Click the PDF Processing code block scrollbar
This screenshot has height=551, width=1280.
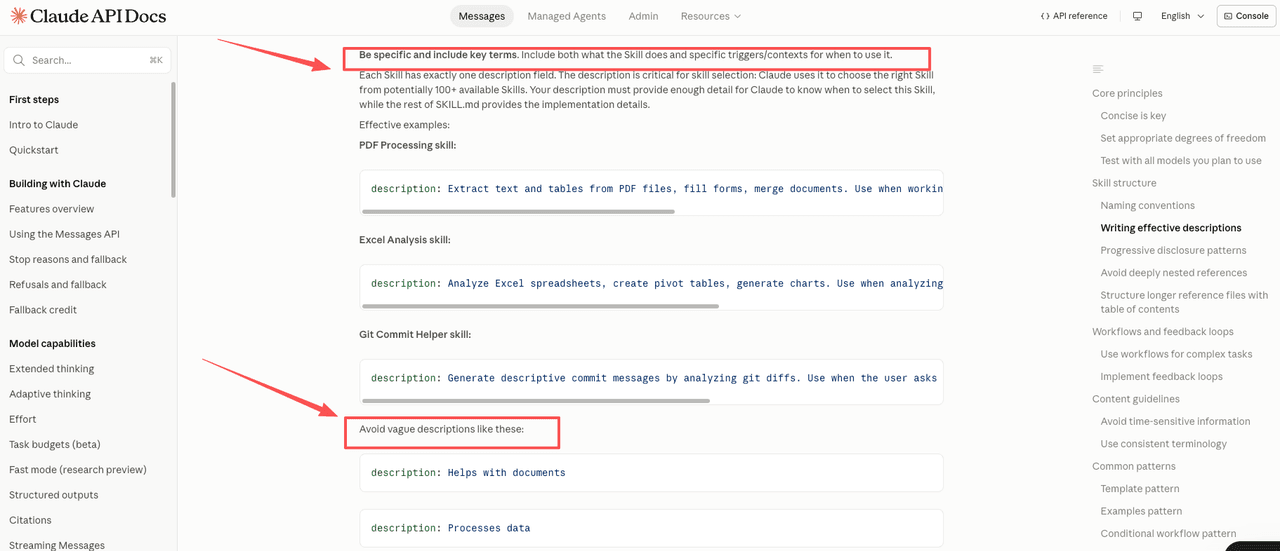518,211
